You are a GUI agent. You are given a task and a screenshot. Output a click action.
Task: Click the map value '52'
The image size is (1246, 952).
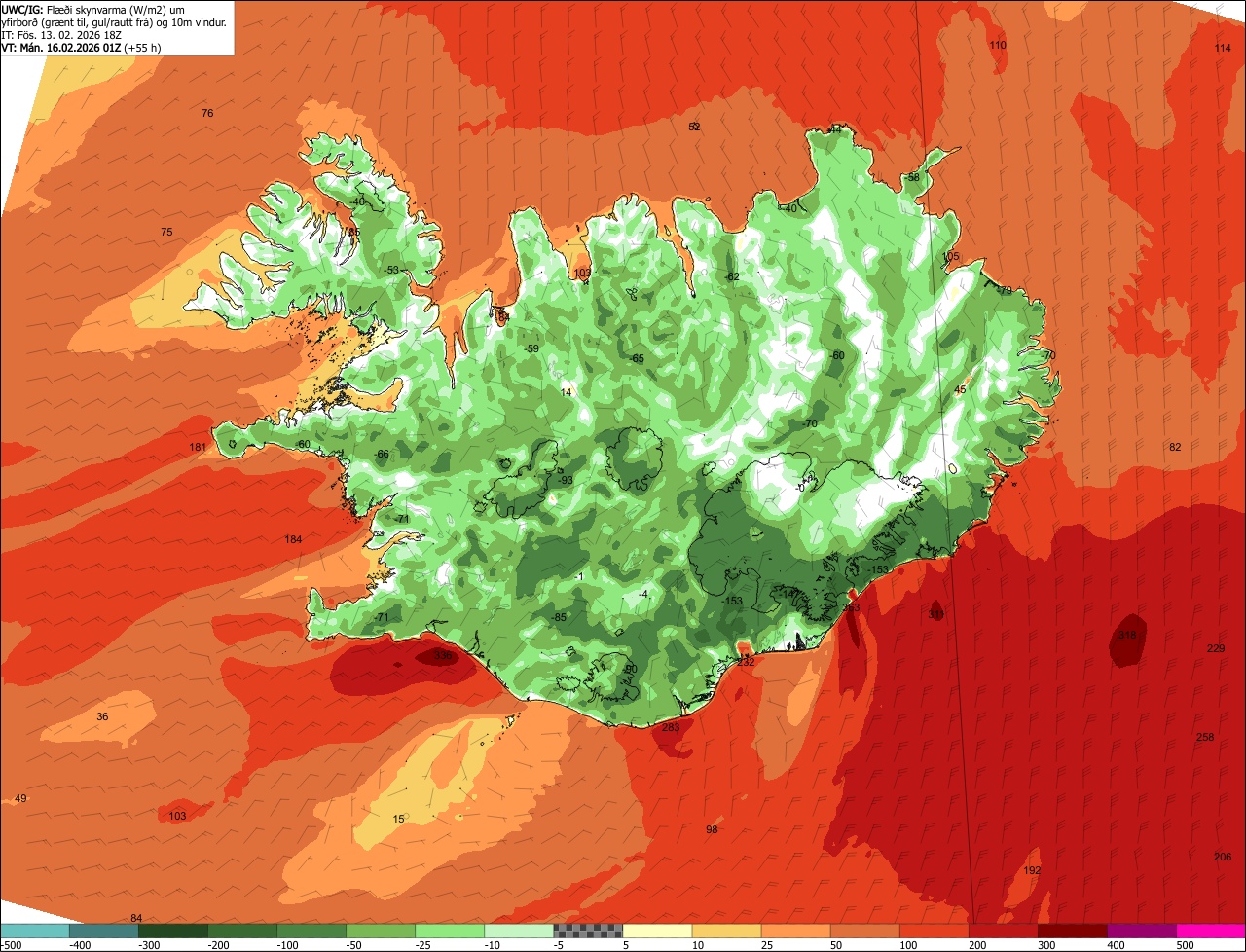(x=694, y=127)
